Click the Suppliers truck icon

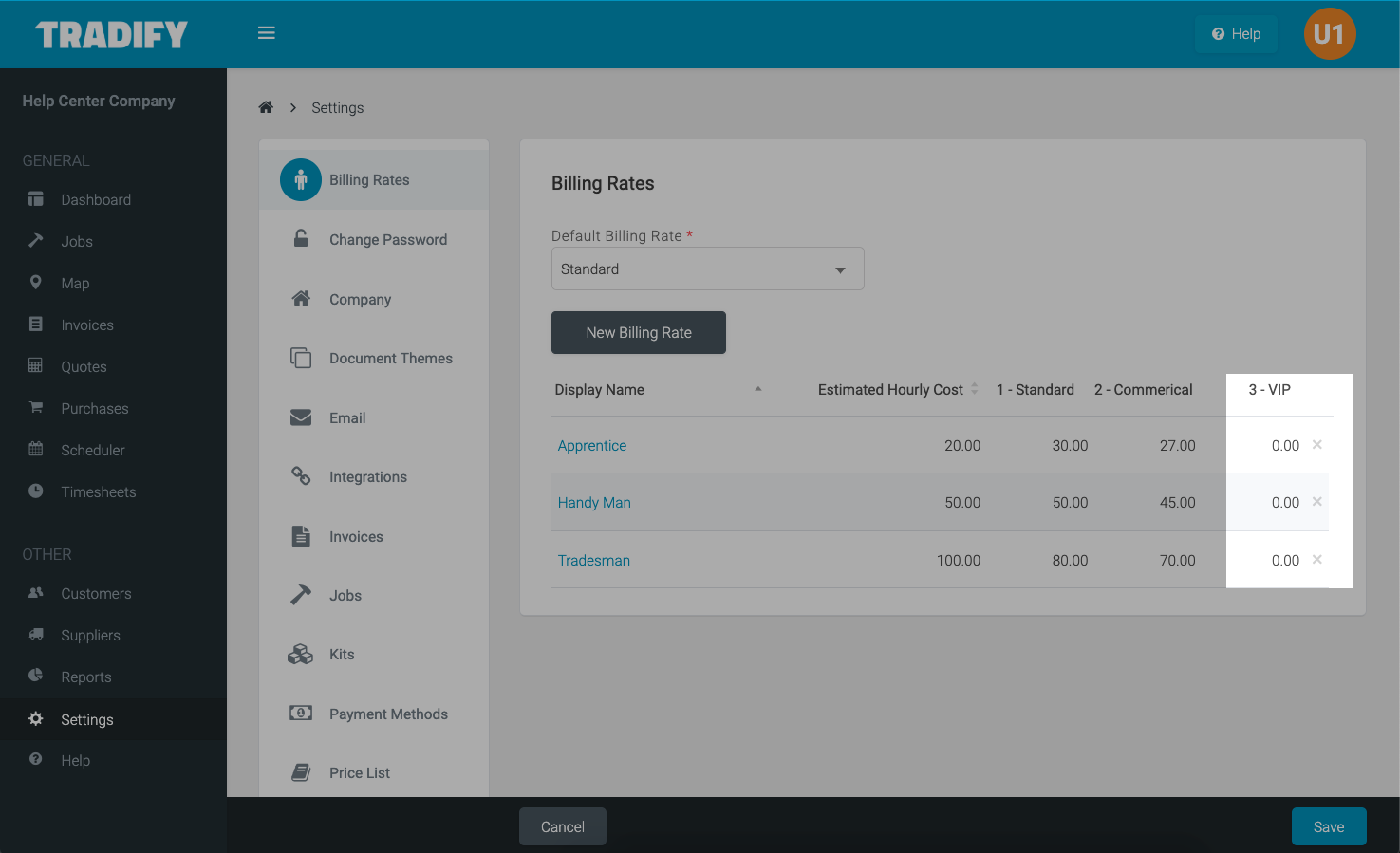click(36, 635)
